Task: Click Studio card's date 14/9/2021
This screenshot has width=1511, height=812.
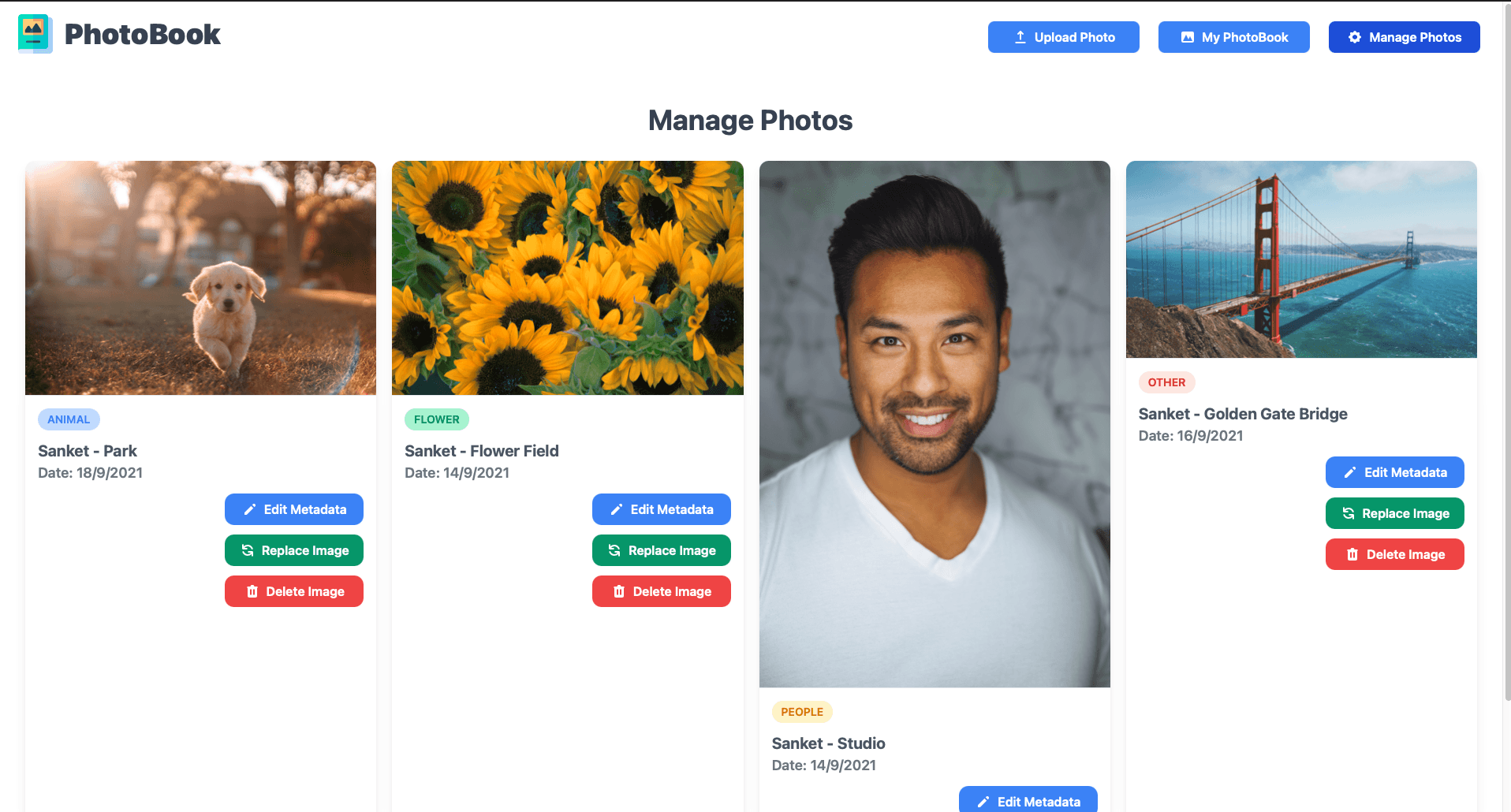Action: tap(843, 765)
